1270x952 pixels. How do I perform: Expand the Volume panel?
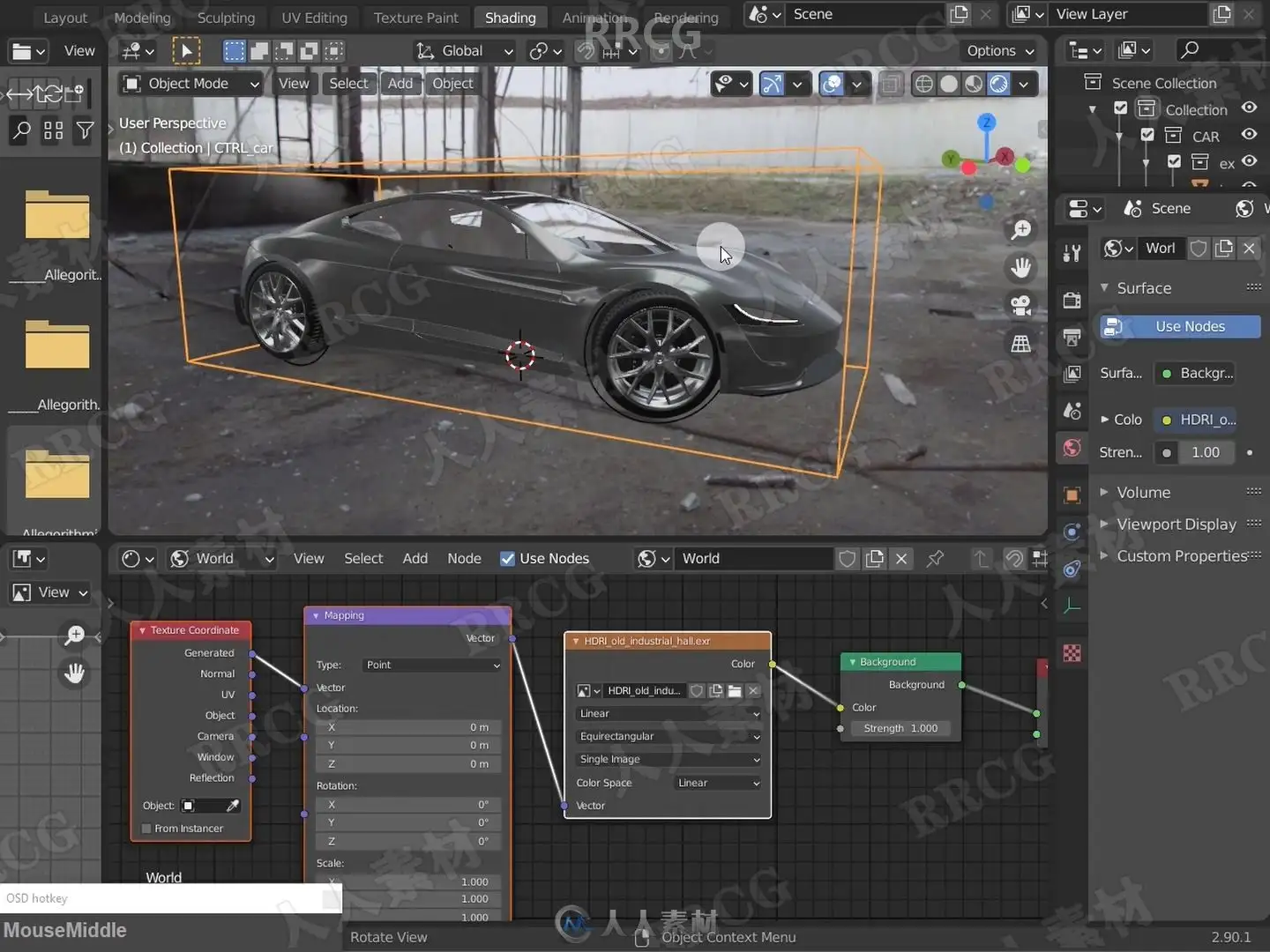(1143, 493)
